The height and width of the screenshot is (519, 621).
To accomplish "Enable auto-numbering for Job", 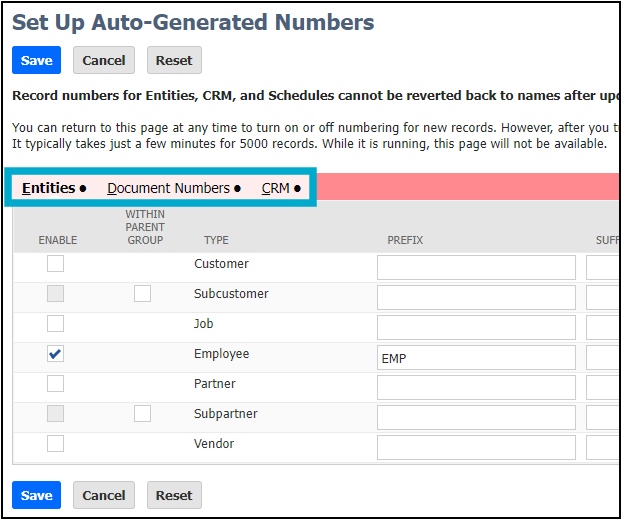I will [56, 324].
